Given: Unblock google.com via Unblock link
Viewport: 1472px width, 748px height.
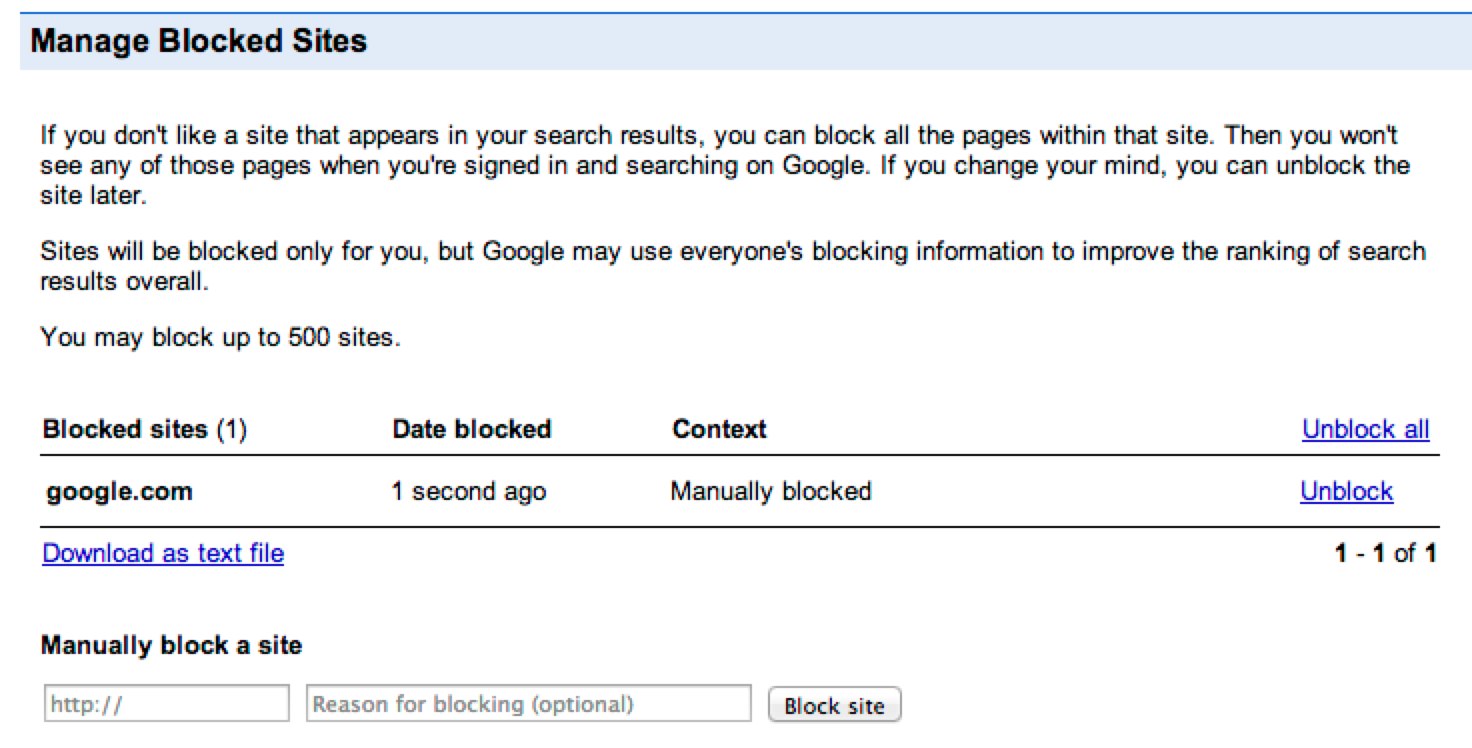Looking at the screenshot, I should tap(1346, 491).
